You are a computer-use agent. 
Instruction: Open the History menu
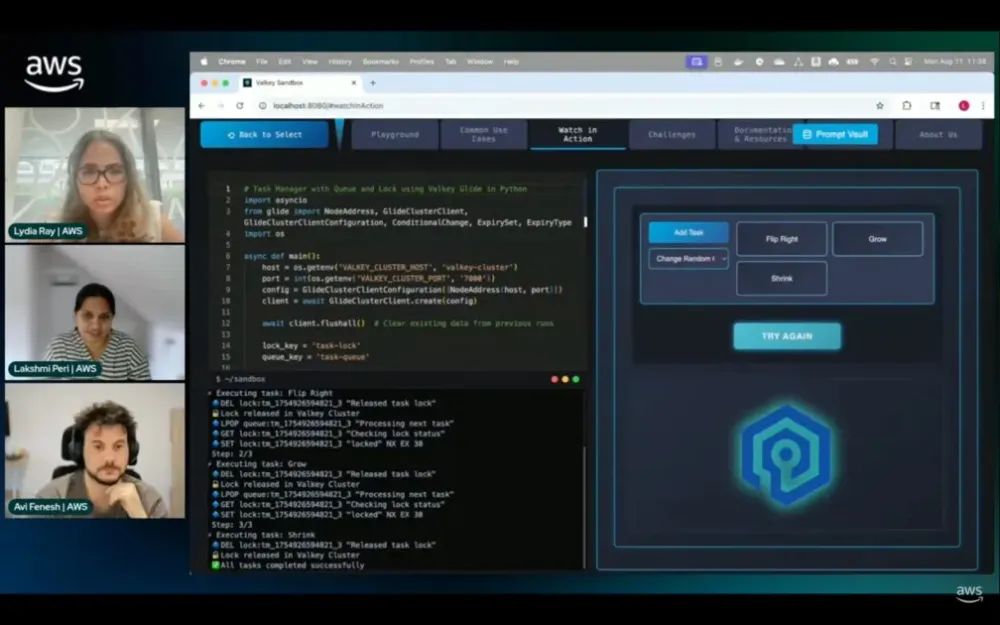click(340, 62)
